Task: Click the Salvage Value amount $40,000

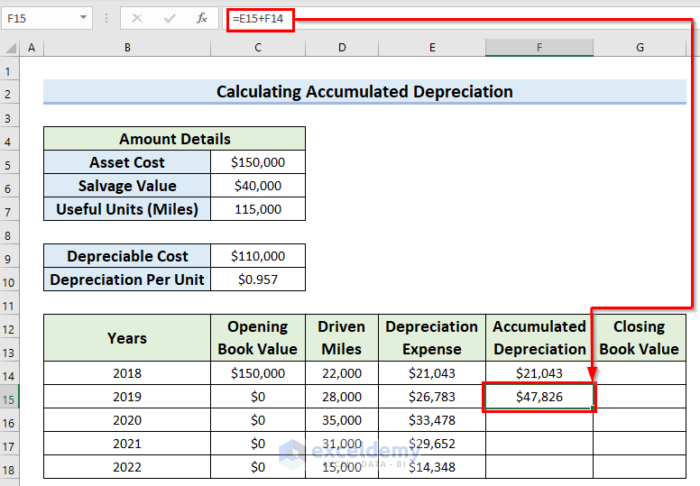Action: pyautogui.click(x=258, y=186)
